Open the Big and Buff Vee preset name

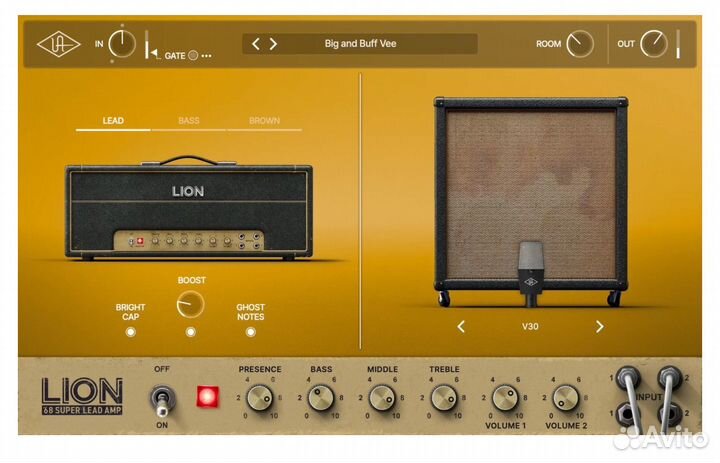point(360,44)
